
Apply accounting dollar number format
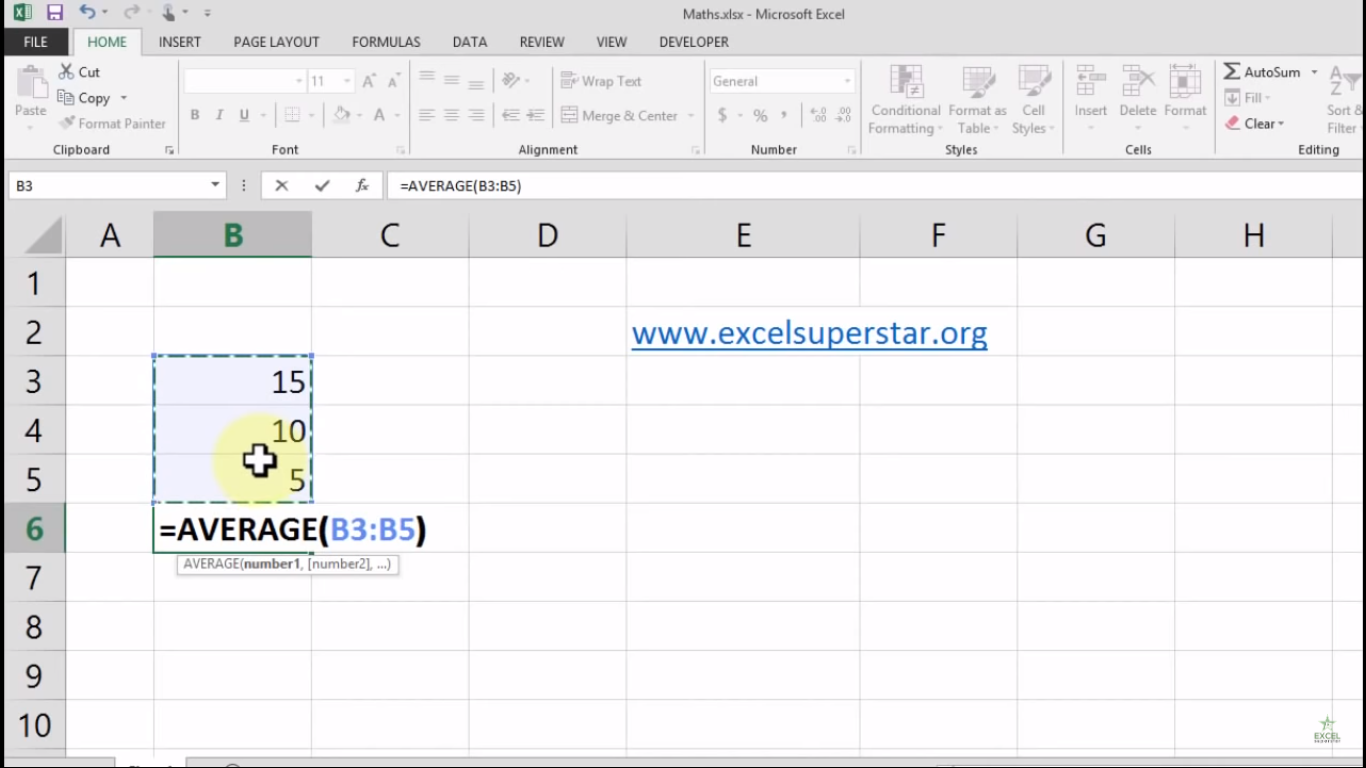tap(722, 116)
